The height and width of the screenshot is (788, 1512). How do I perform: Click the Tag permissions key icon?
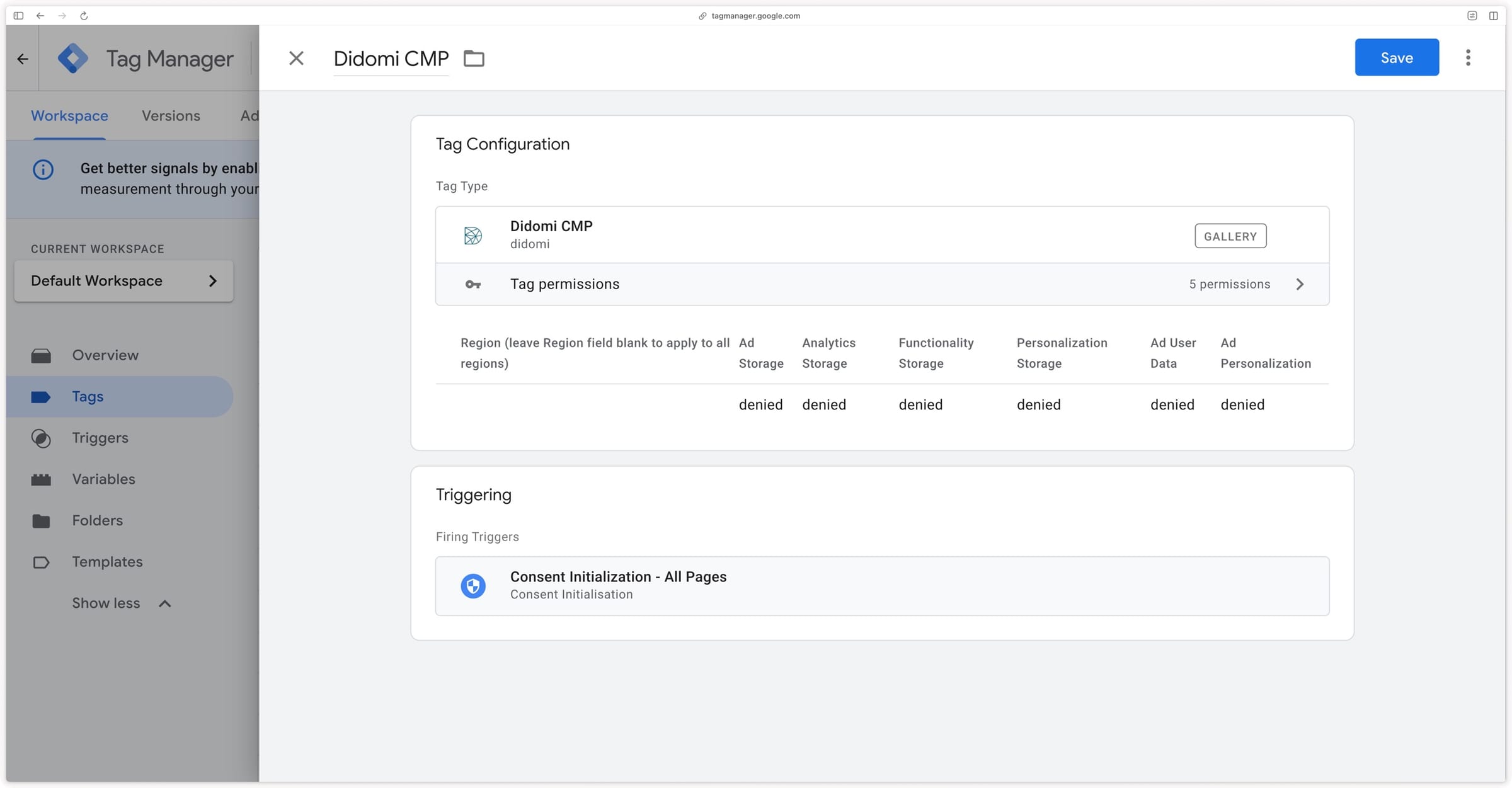click(472, 285)
